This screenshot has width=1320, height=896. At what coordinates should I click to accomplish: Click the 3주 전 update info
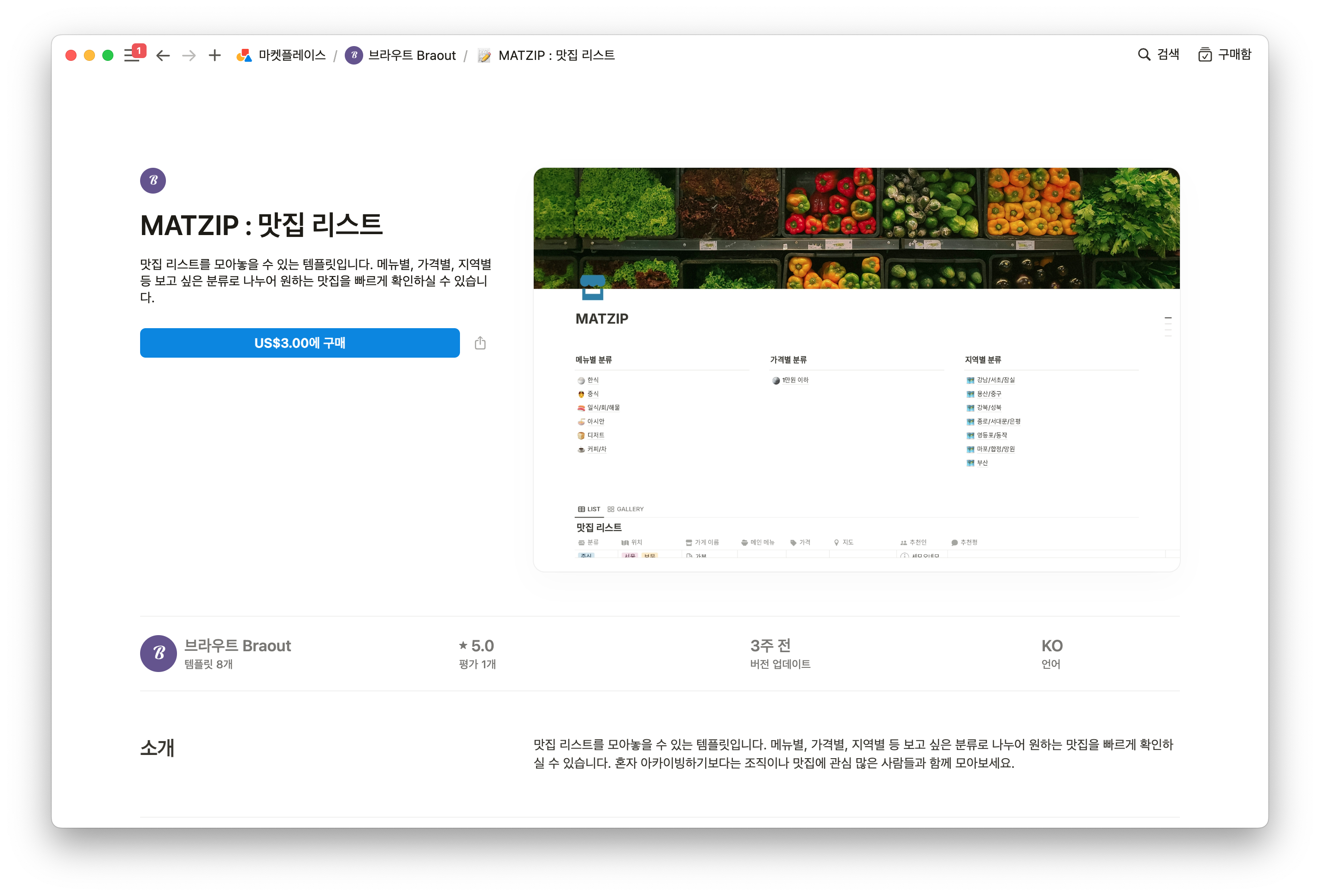pos(770,645)
